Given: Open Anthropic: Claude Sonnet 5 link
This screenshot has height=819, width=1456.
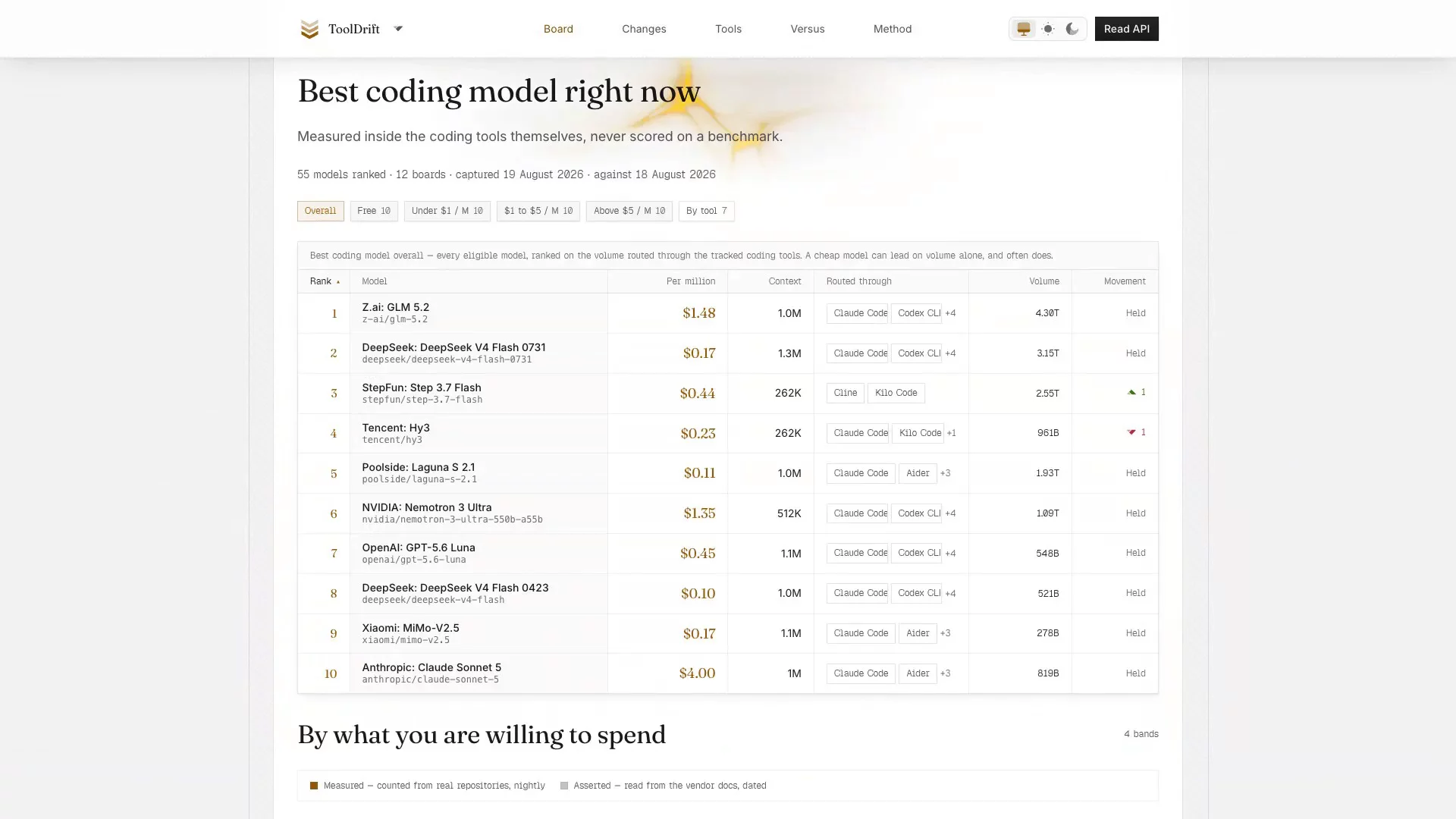Looking at the screenshot, I should pos(431,667).
